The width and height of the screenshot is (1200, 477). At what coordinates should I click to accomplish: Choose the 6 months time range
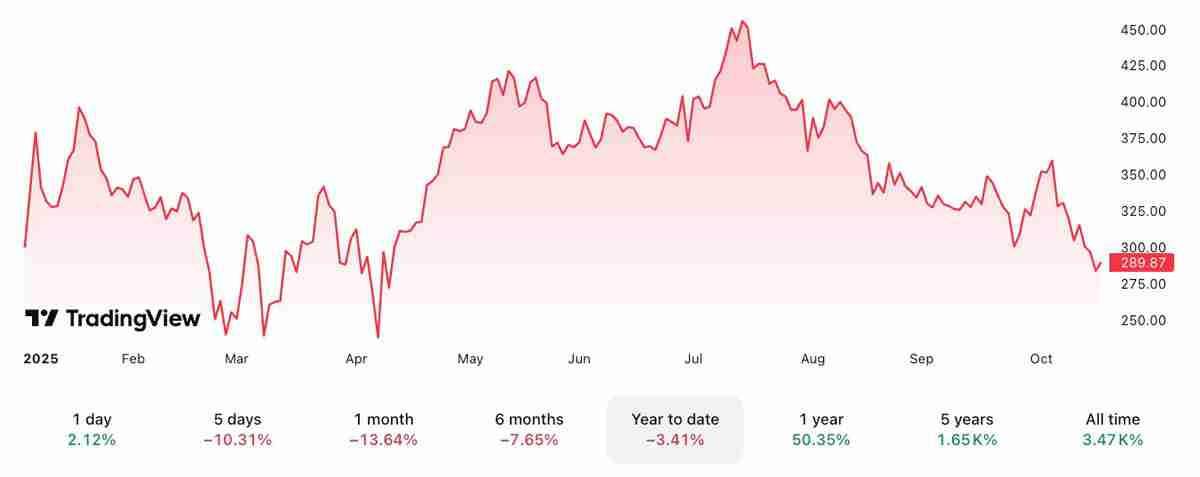pyautogui.click(x=529, y=430)
